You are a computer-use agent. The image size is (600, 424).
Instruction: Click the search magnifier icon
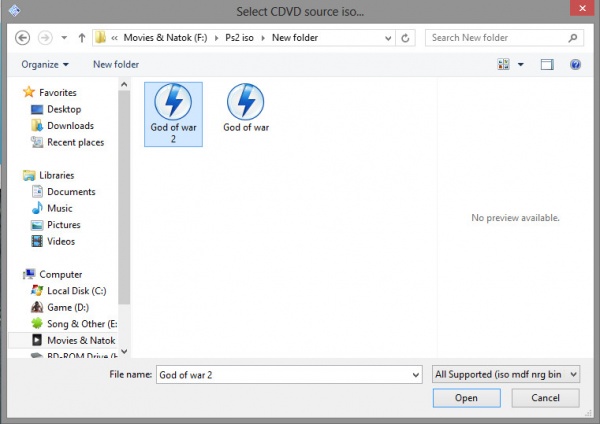(x=573, y=38)
